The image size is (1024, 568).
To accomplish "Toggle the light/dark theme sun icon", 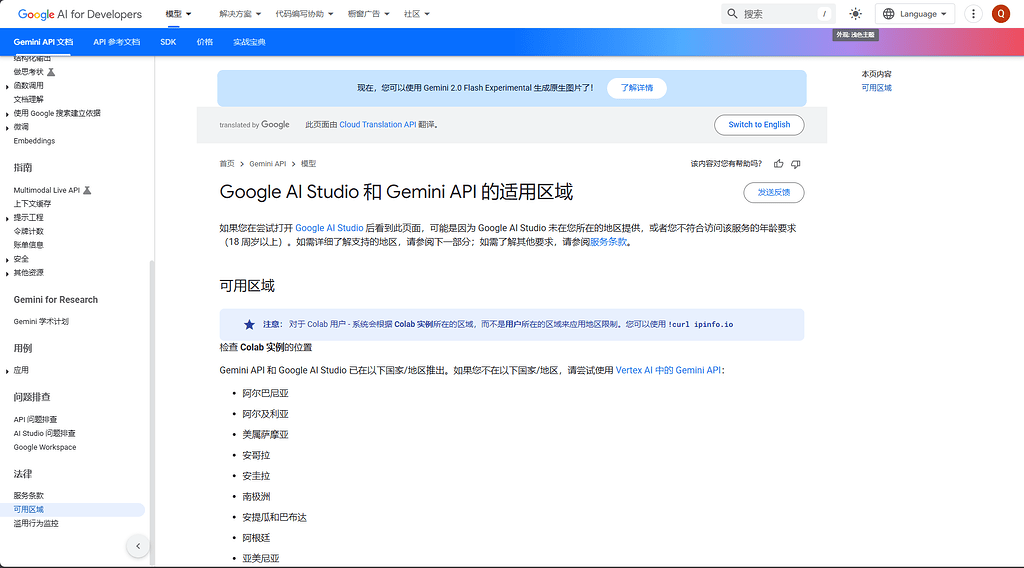I will coord(856,14).
